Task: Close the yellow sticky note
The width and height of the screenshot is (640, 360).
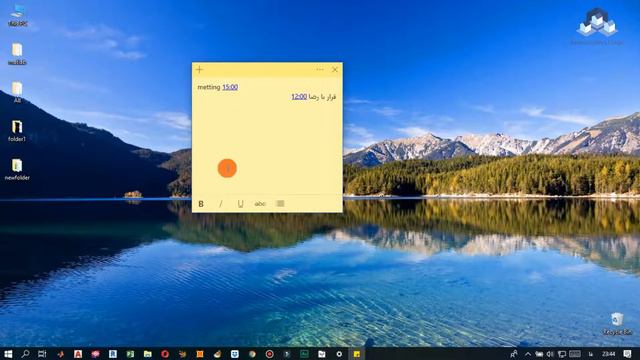Action: pos(335,69)
